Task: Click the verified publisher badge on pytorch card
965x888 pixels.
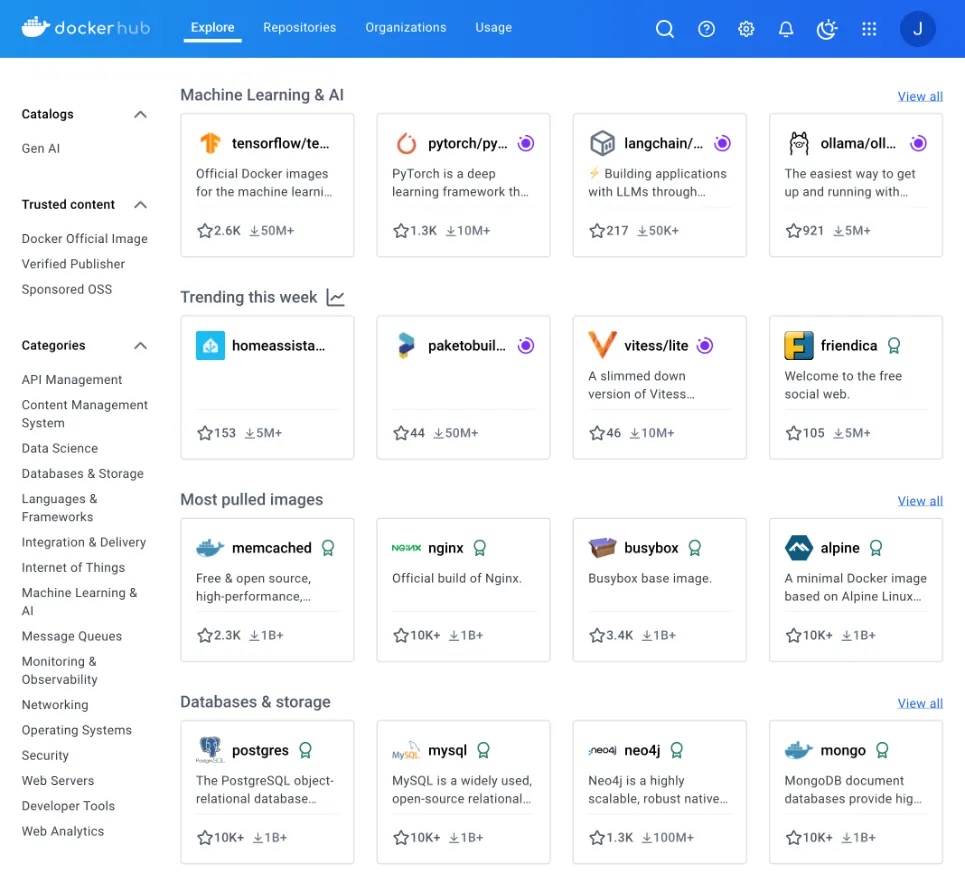Action: pos(526,143)
